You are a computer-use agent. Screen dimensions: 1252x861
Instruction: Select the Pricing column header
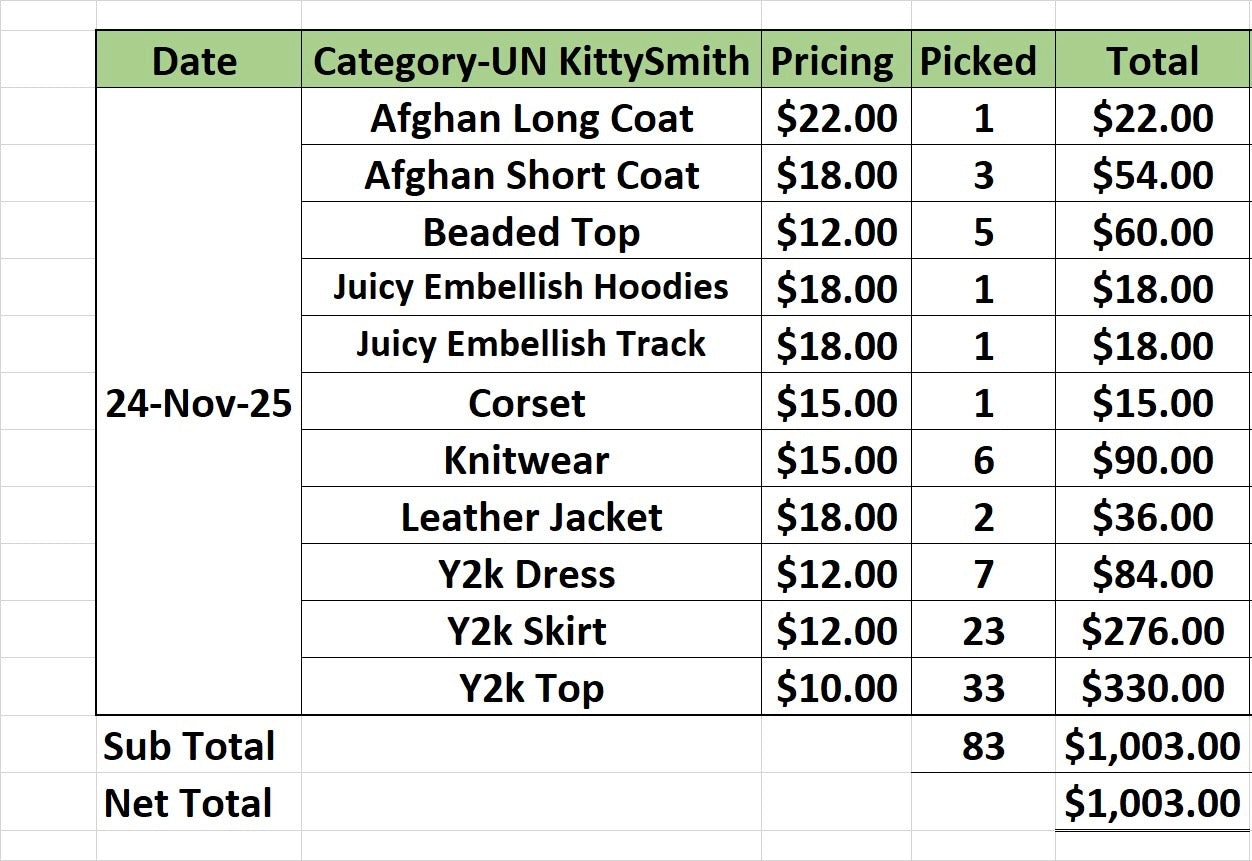pos(836,60)
